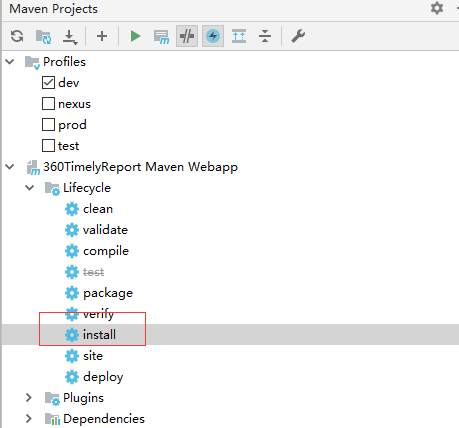Select the clean lifecycle phase
Screen dimensions: 459x428
point(98,209)
